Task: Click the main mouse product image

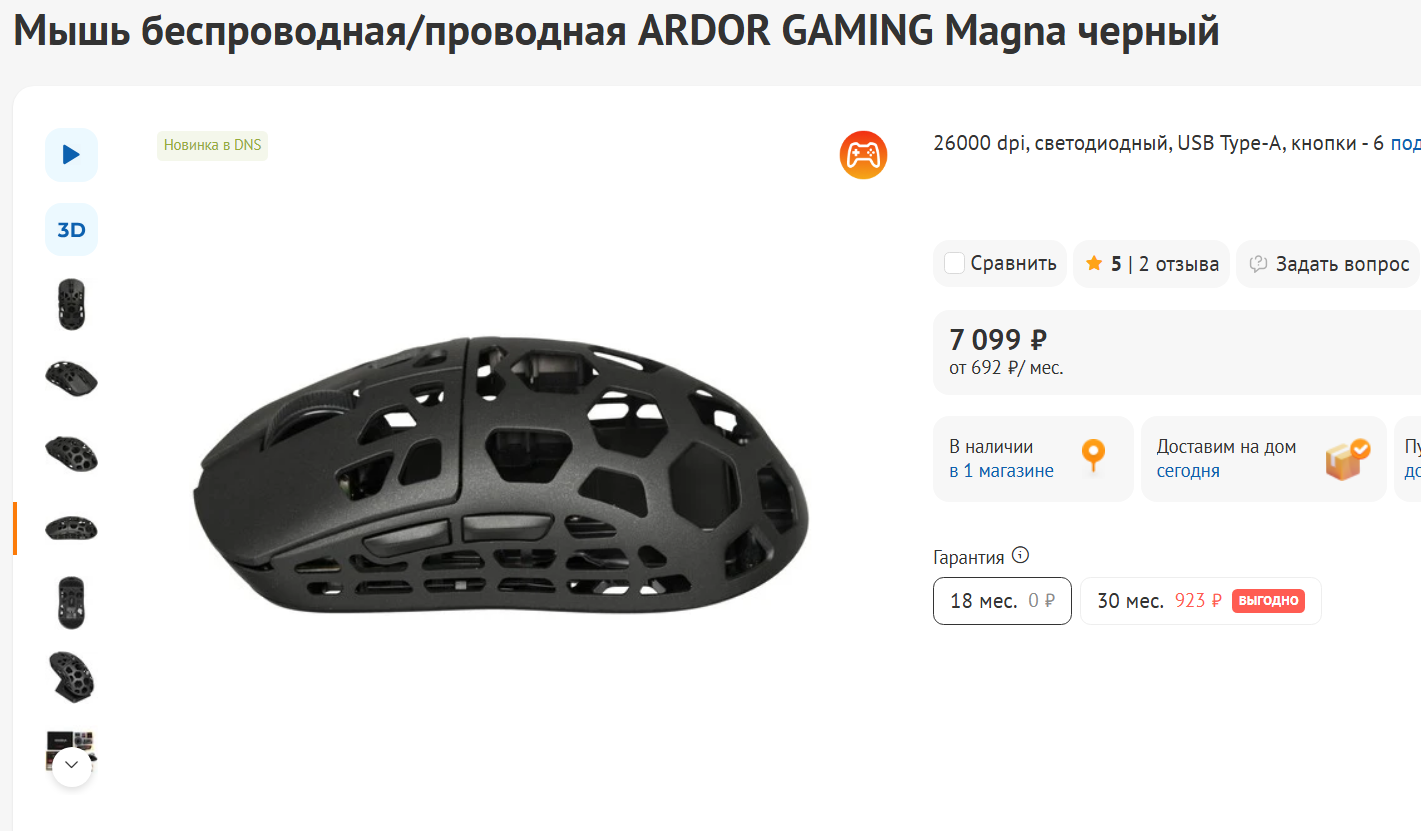Action: point(500,475)
